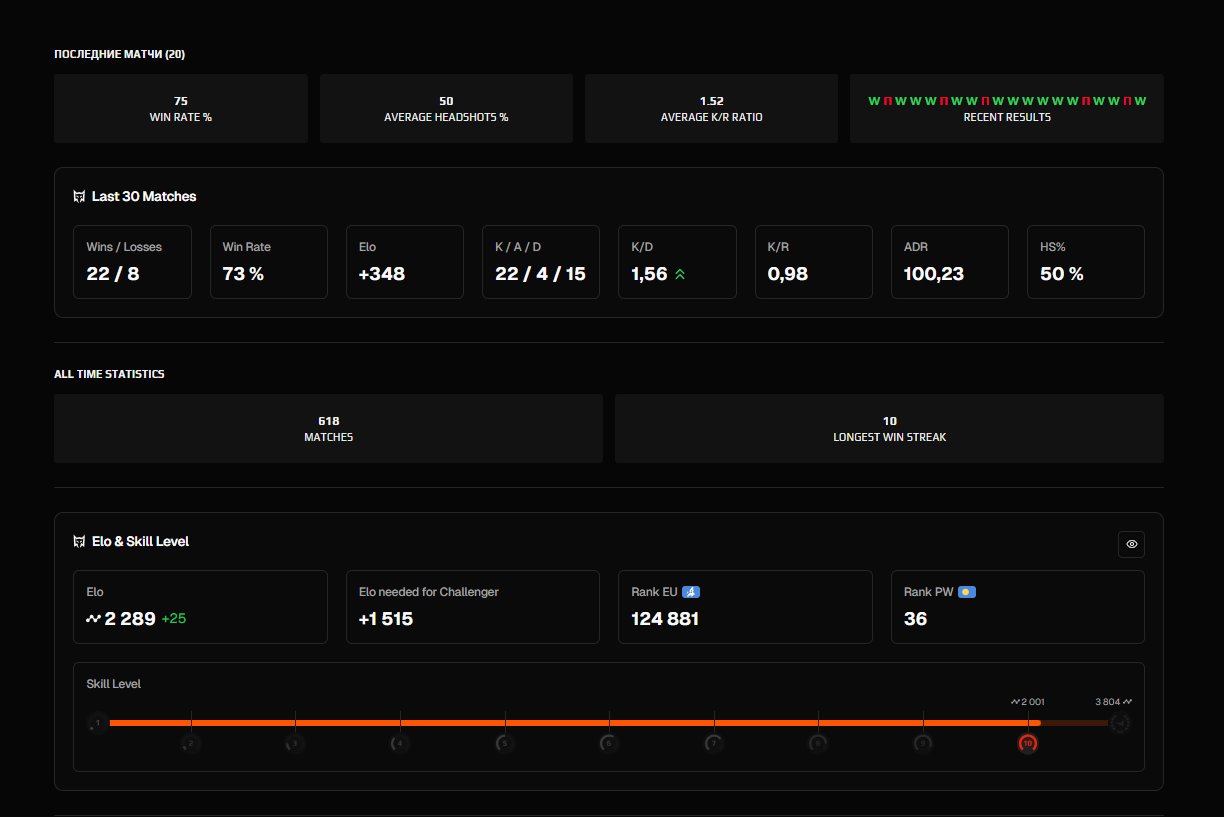Click a red loss letter in Recent Results
Viewport: 1224px width, 817px height.
pos(889,100)
